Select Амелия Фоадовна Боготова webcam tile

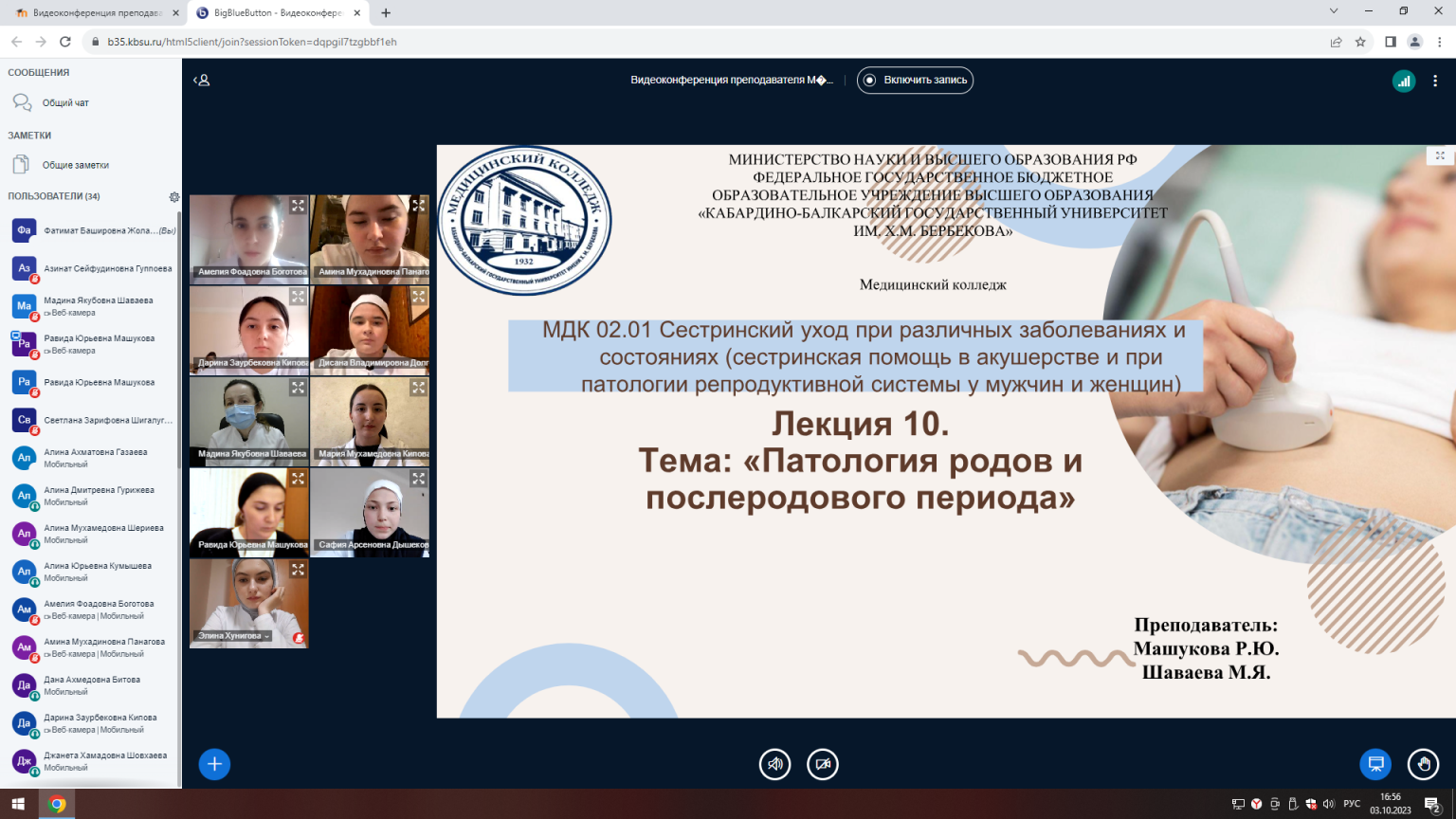pyautogui.click(x=249, y=239)
